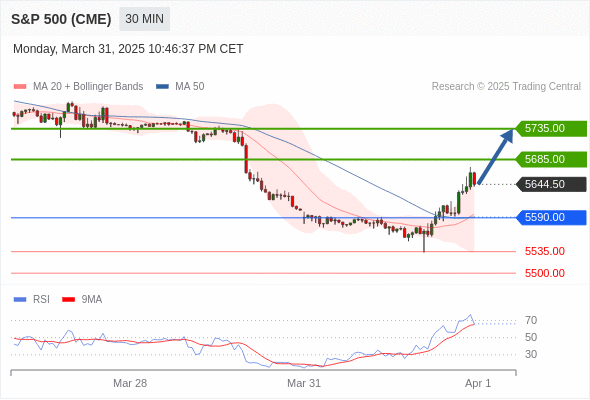Click the 5644.50 current price tag
Image resolution: width=590 pixels, height=400 pixels.
pos(551,184)
